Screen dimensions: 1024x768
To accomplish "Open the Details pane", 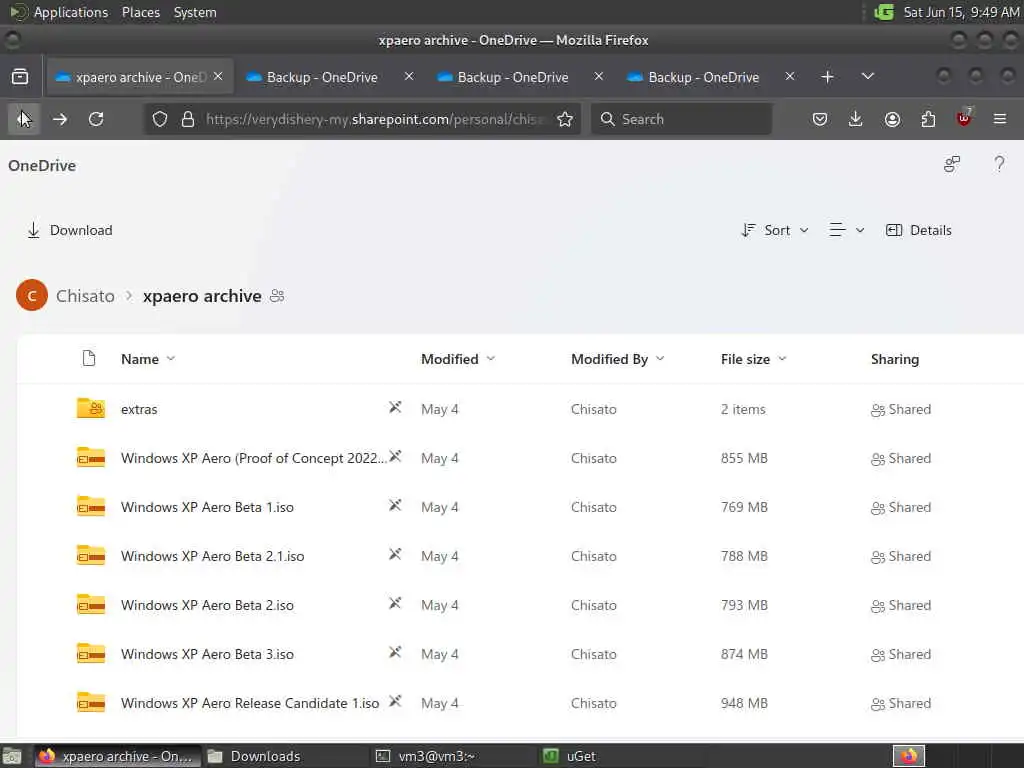I will [918, 230].
